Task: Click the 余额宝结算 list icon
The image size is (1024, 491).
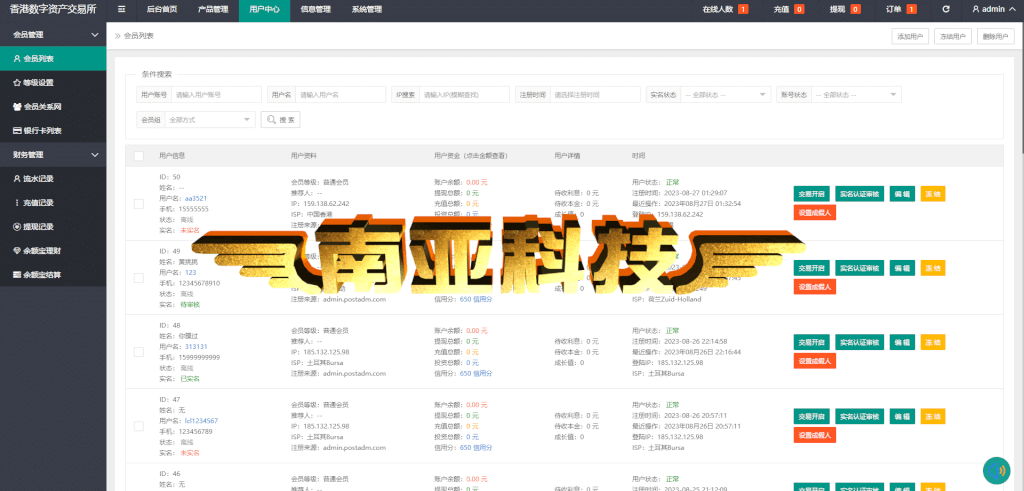Action: (x=17, y=275)
